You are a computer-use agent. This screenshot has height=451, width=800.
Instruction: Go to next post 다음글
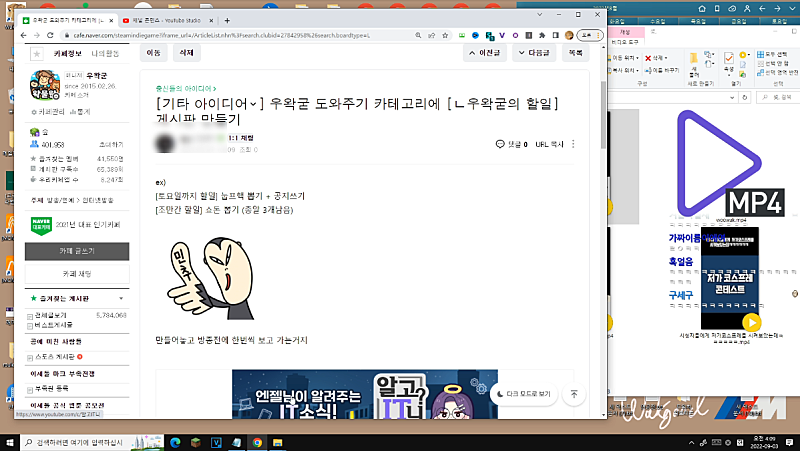pyautogui.click(x=534, y=53)
